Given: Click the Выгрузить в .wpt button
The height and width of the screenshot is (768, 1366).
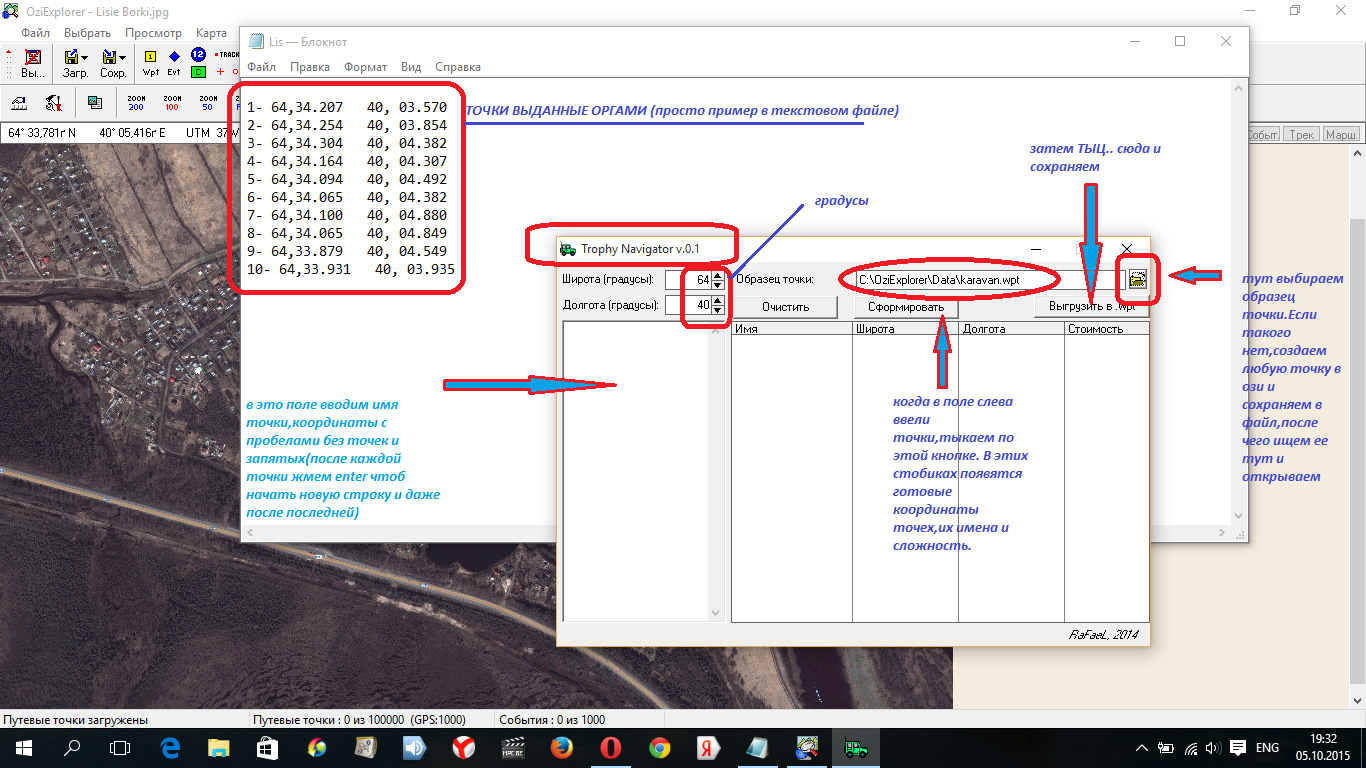Looking at the screenshot, I should [1092, 307].
